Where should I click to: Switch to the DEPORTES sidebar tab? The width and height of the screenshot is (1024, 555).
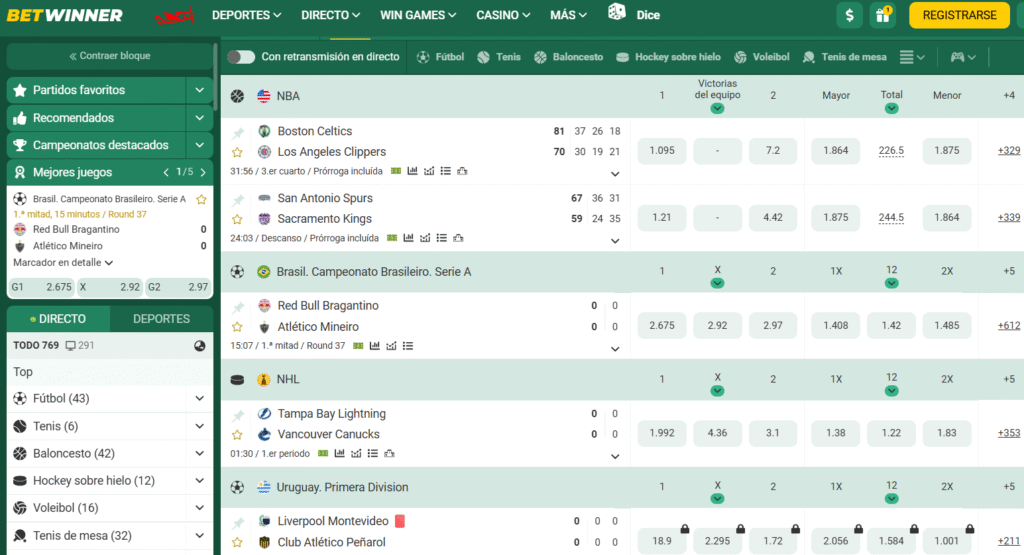[x=161, y=319]
